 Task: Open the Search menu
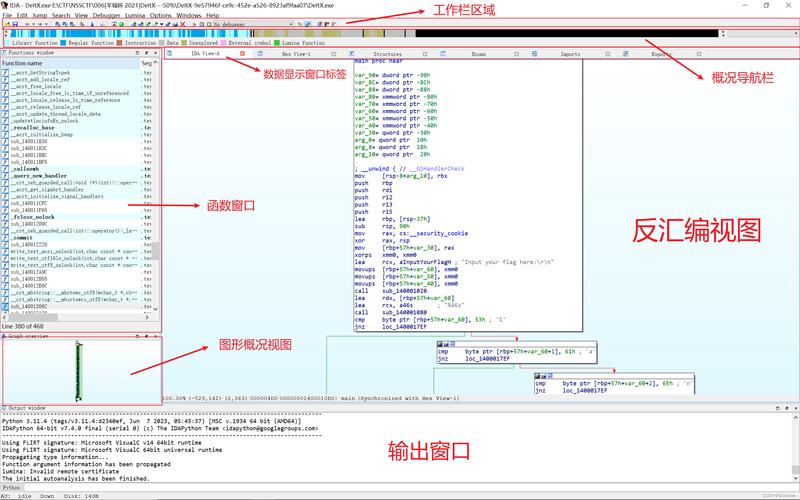(x=61, y=15)
